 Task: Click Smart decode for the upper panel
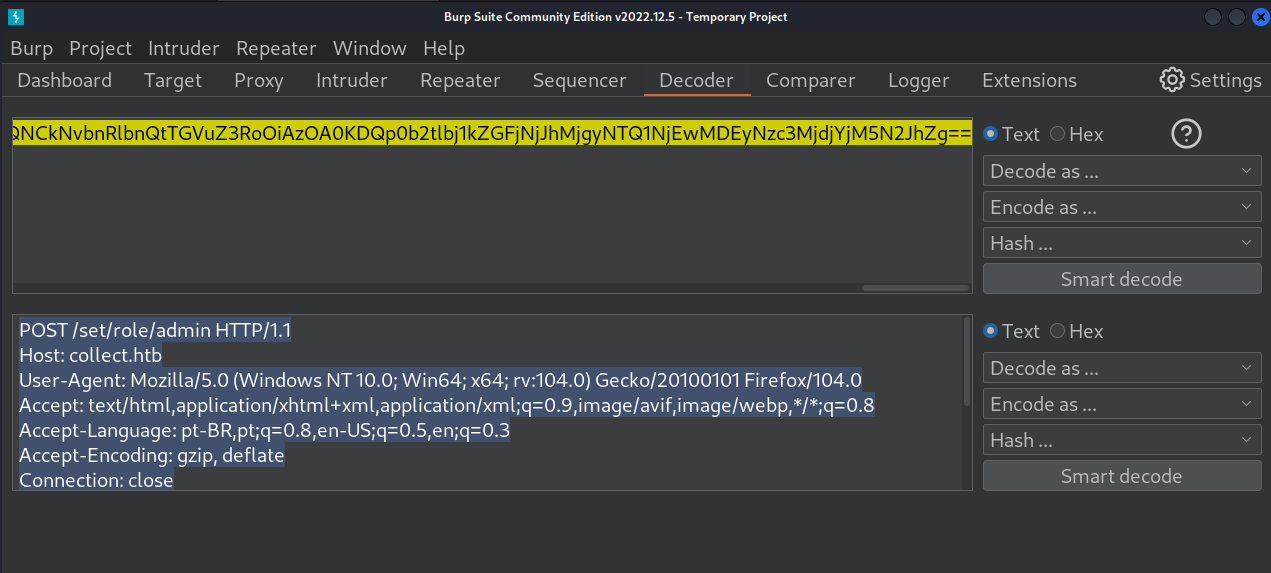tap(1122, 279)
